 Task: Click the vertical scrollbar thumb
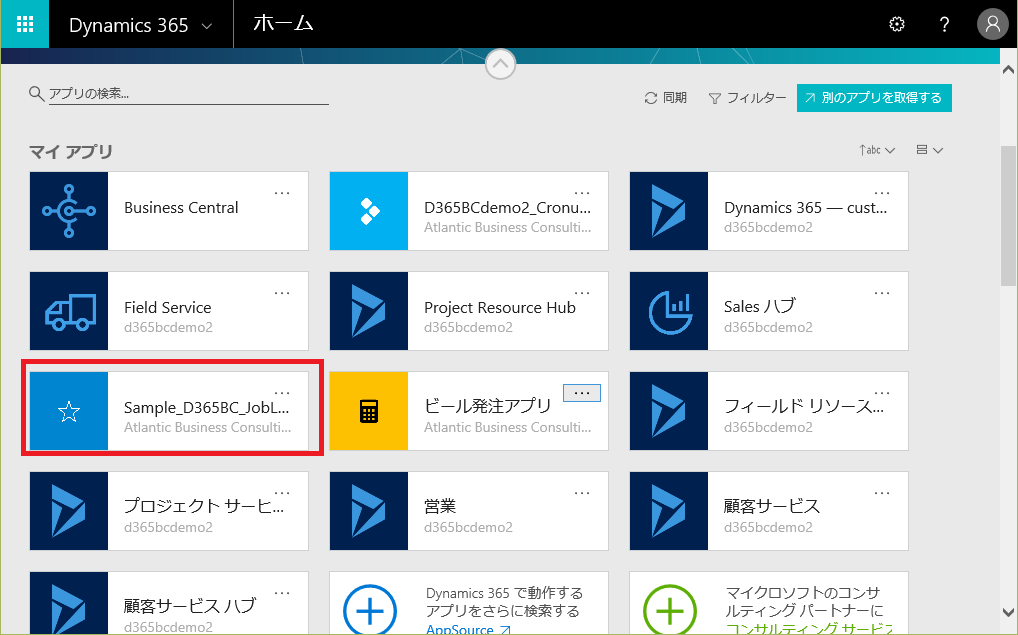[x=1008, y=216]
